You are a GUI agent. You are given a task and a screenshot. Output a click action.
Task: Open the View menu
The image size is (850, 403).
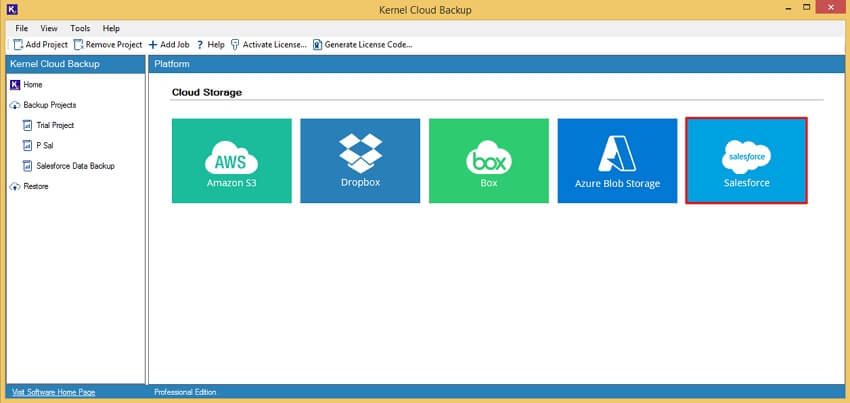pos(49,28)
